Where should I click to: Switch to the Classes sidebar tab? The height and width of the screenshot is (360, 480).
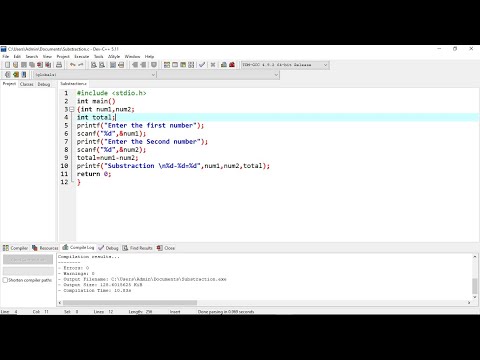pyautogui.click(x=27, y=84)
